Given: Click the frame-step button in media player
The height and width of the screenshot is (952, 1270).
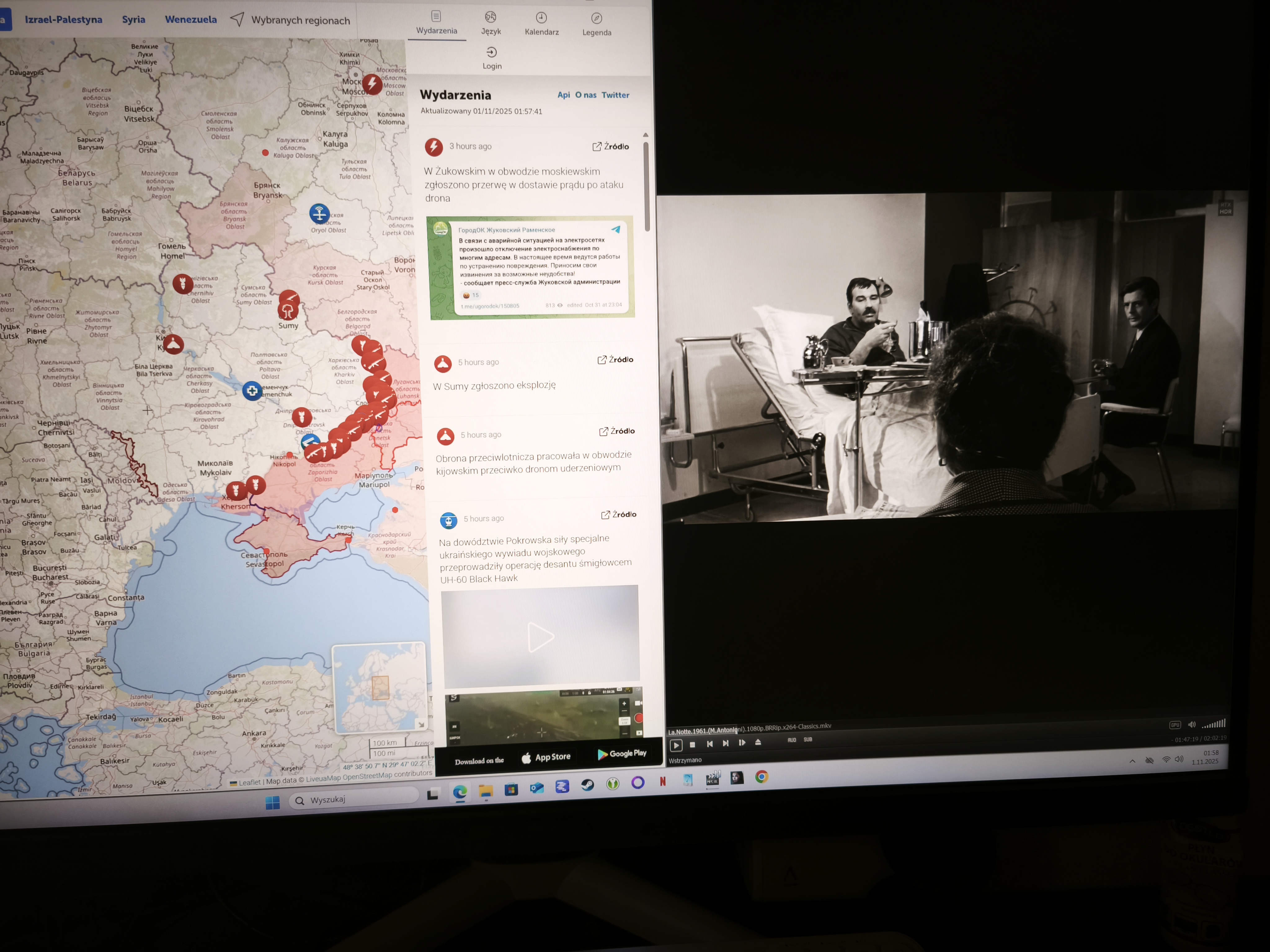Looking at the screenshot, I should point(742,743).
